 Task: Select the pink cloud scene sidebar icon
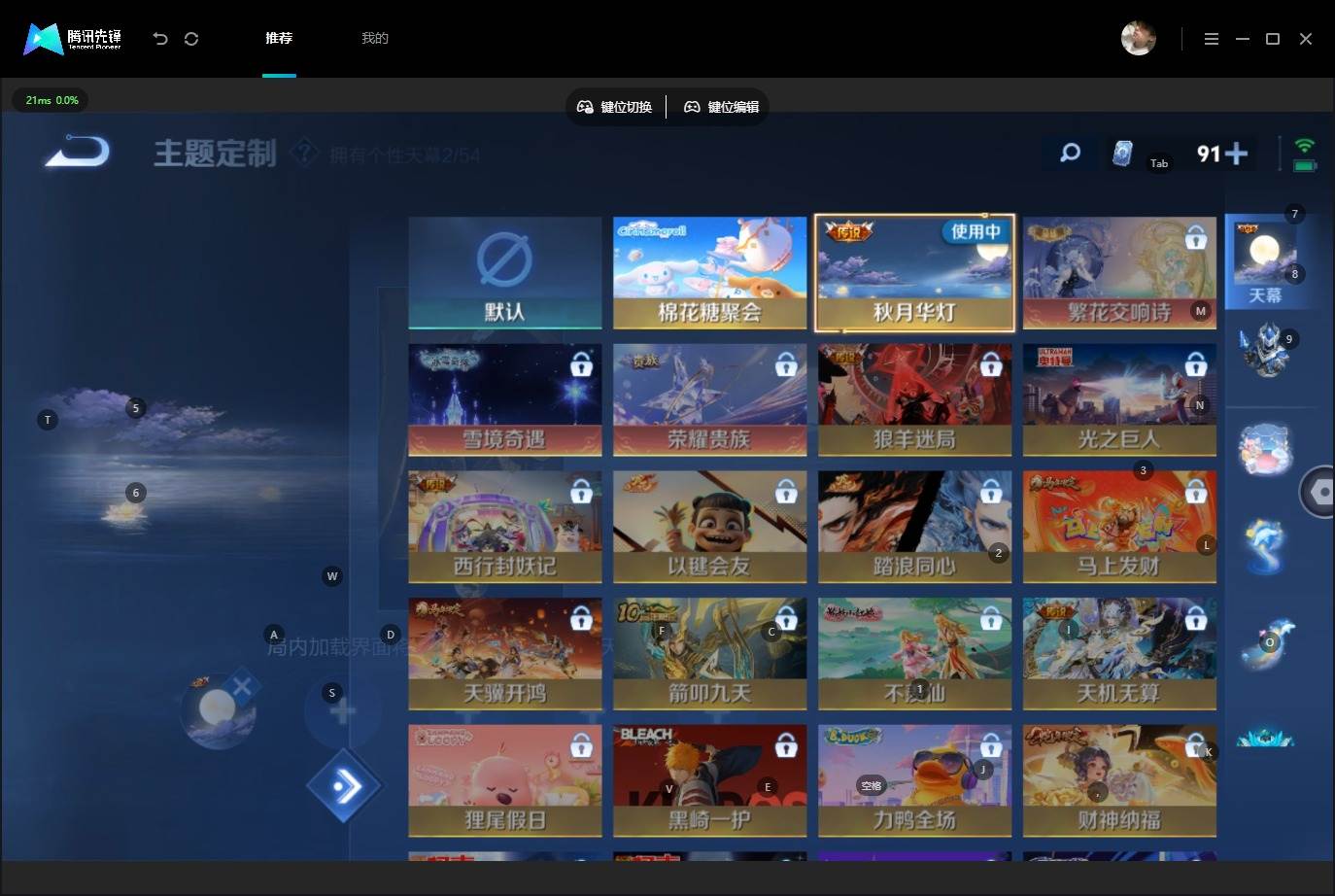tap(1265, 448)
